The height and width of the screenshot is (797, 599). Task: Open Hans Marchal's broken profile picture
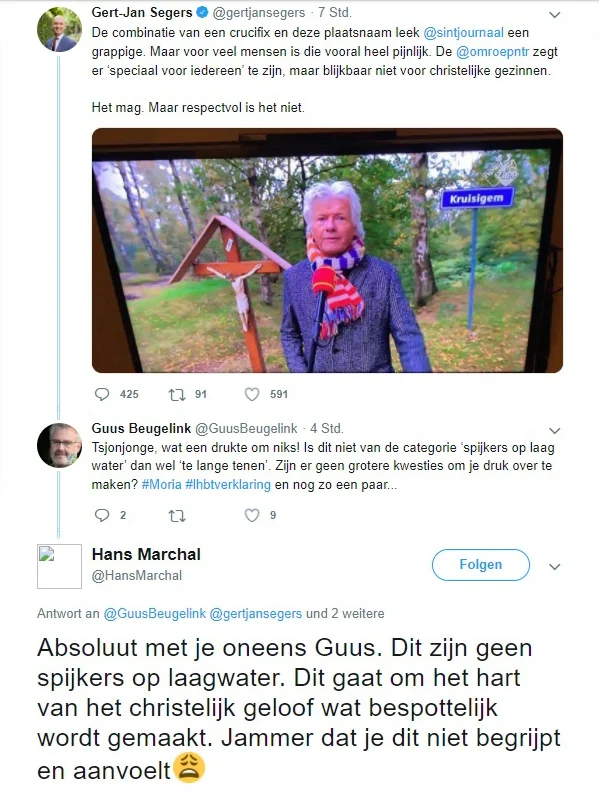(59, 566)
